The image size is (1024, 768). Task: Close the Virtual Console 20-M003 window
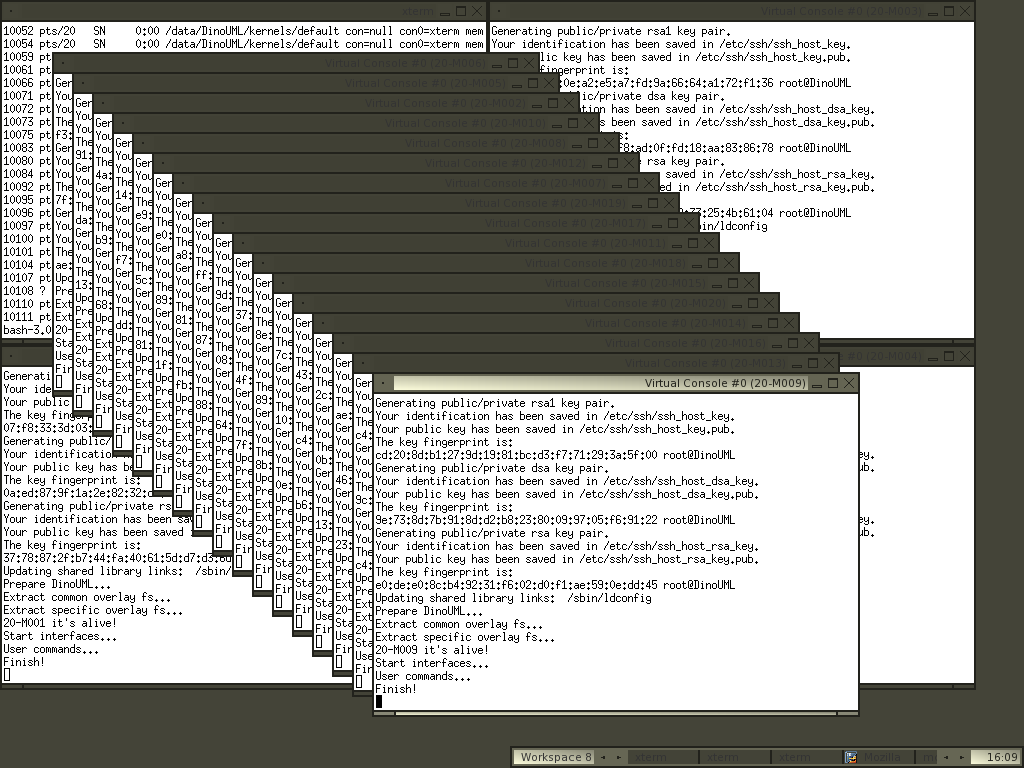(964, 10)
